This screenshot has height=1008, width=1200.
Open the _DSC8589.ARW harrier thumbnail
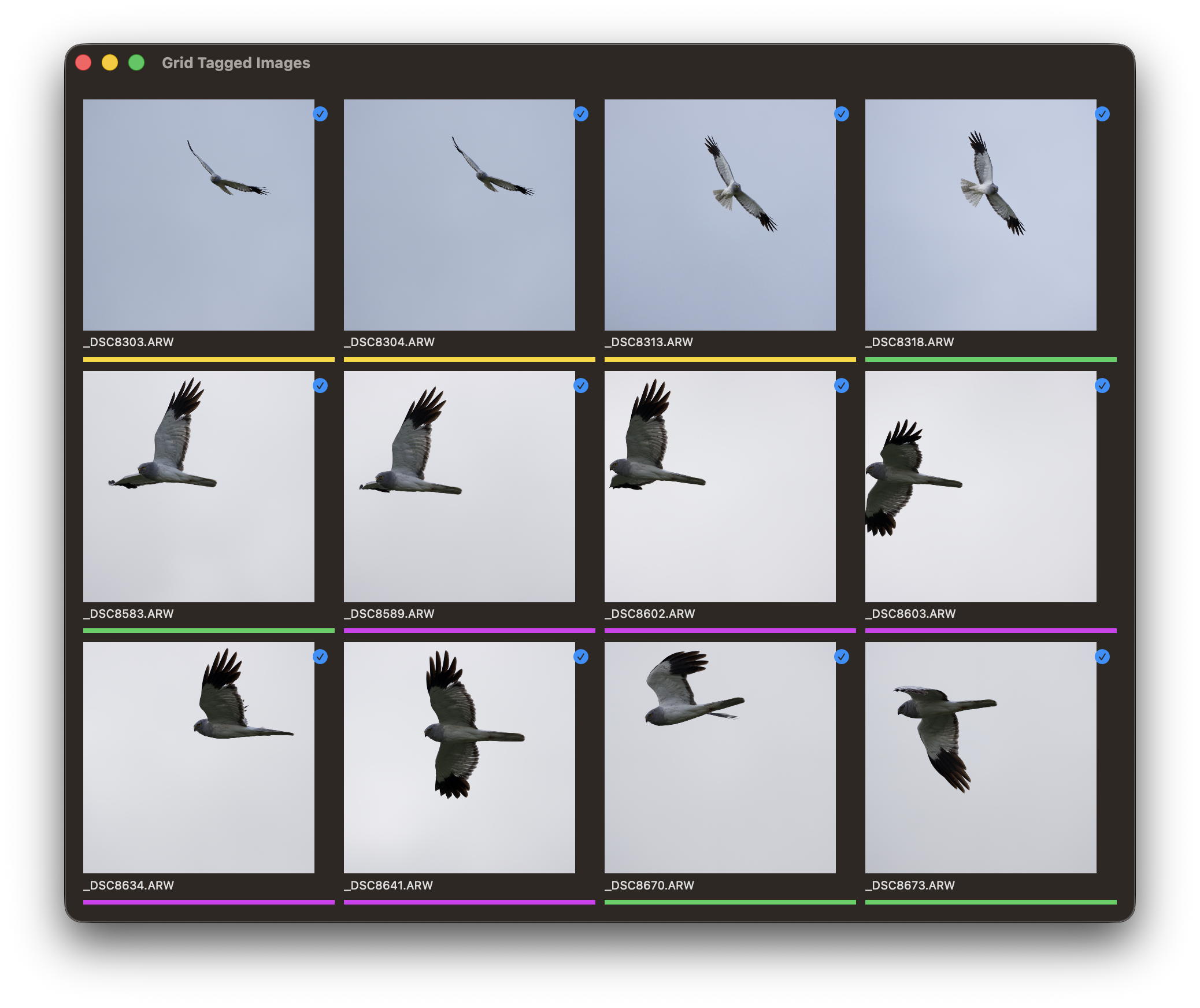[459, 486]
